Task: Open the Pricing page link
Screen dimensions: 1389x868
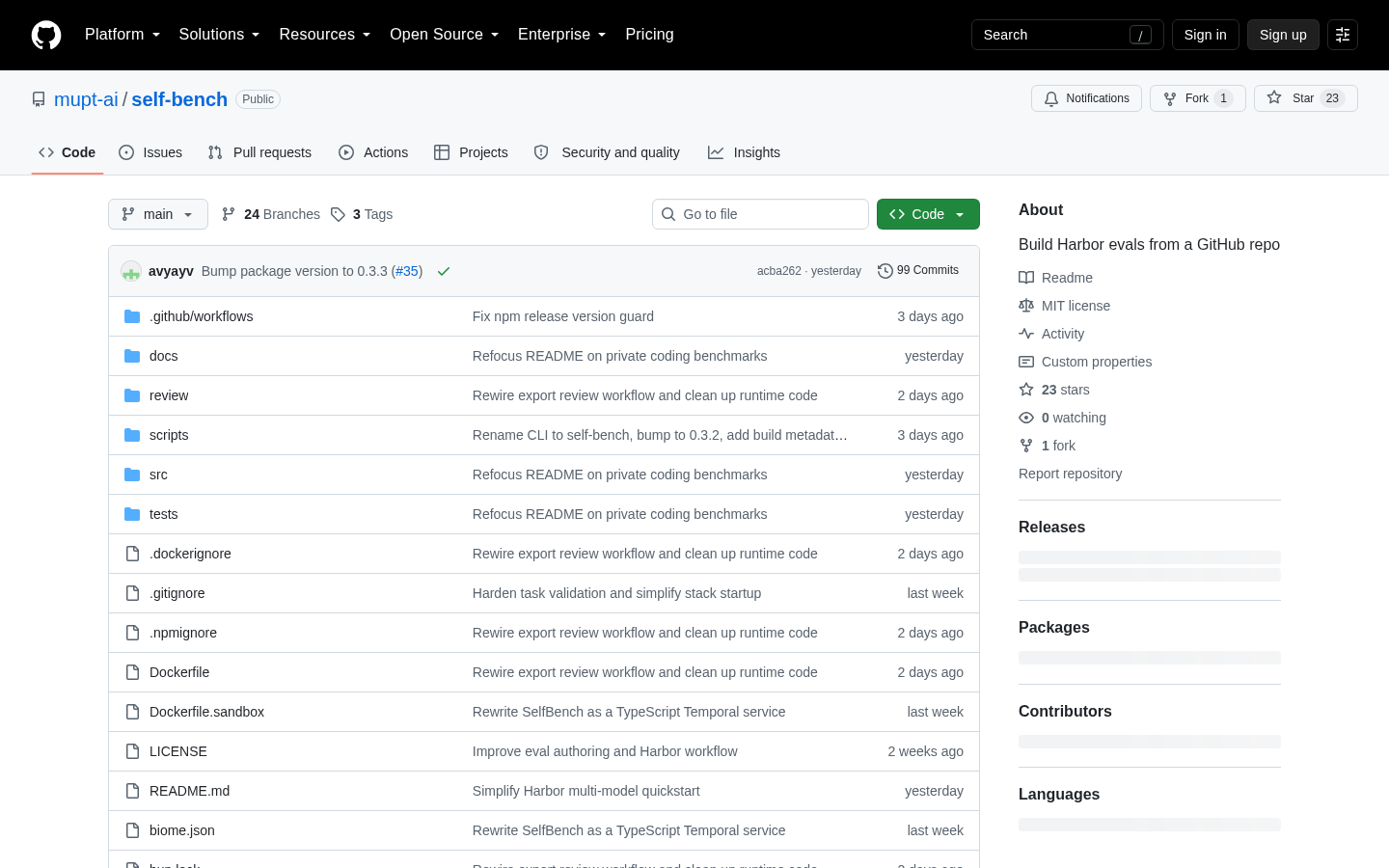Action: 649,35
